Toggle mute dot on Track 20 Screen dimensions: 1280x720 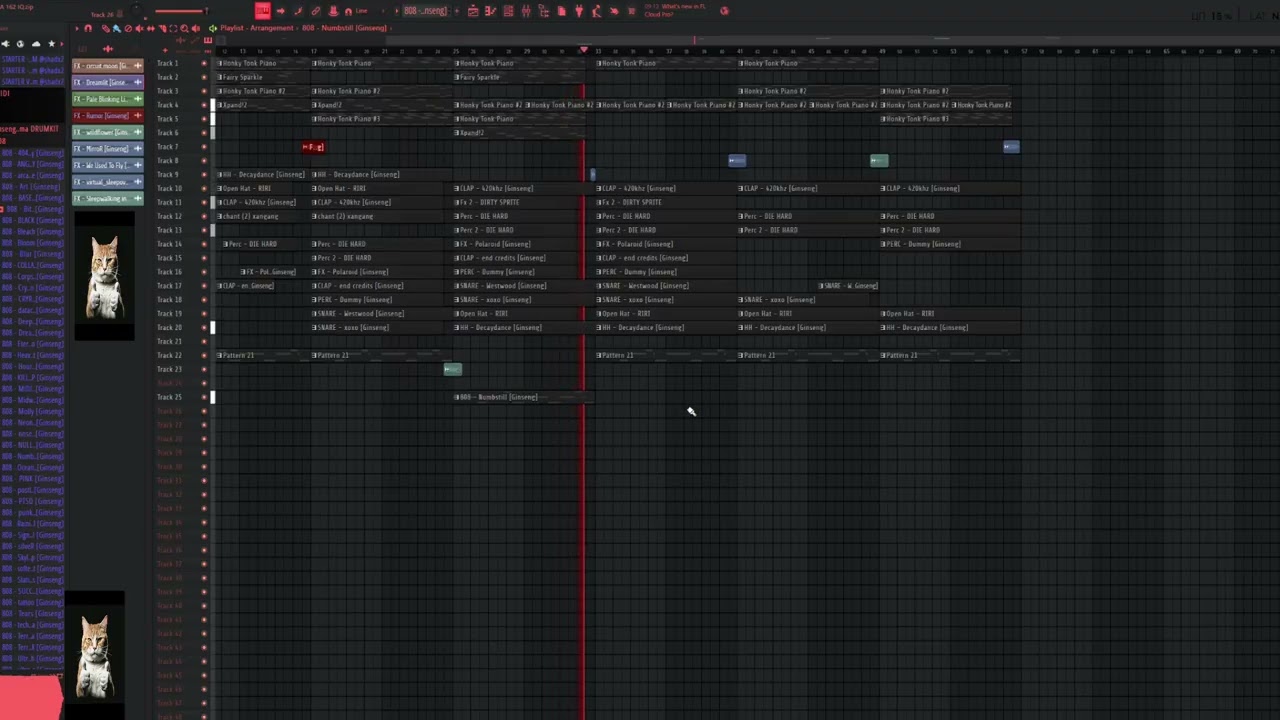click(204, 327)
